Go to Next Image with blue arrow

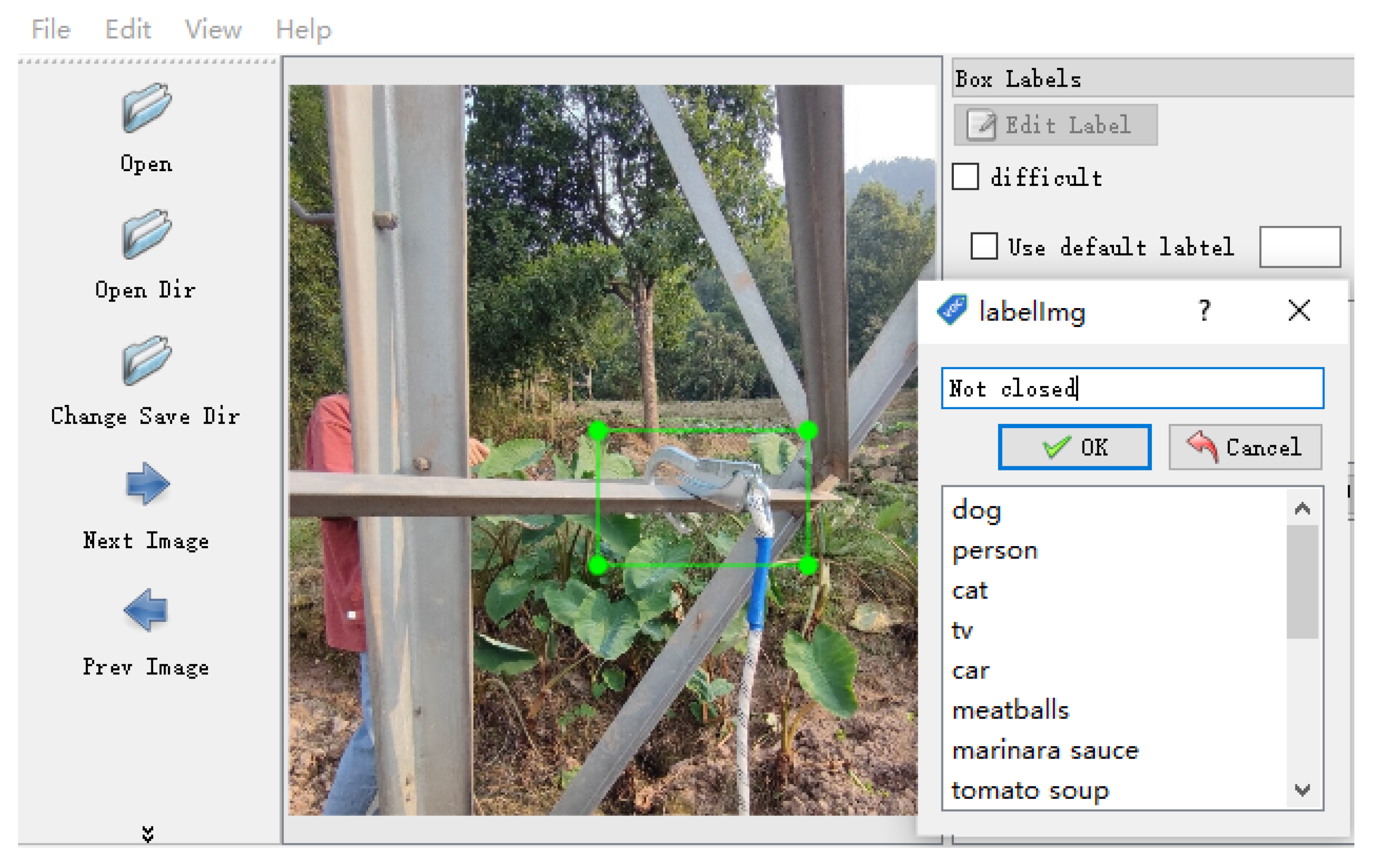click(146, 484)
